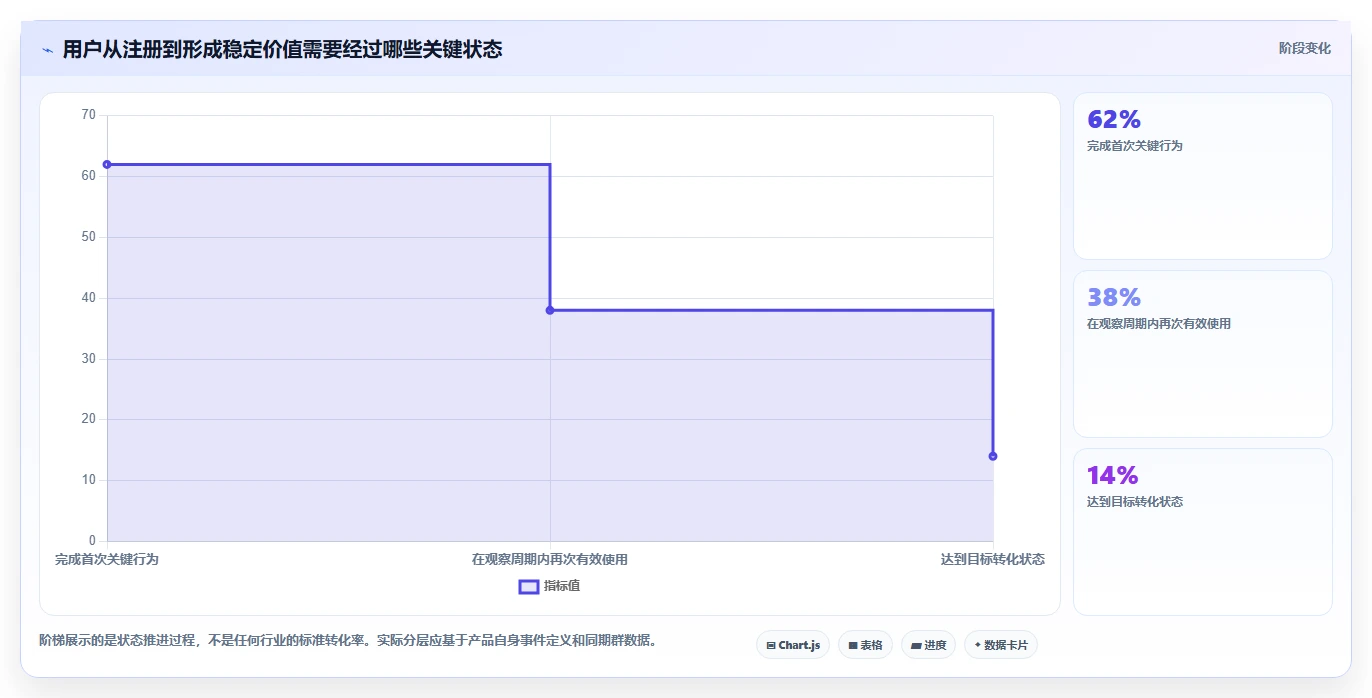The image size is (1372, 698).
Task: Select the 表格 tag chip
Action: click(x=865, y=645)
